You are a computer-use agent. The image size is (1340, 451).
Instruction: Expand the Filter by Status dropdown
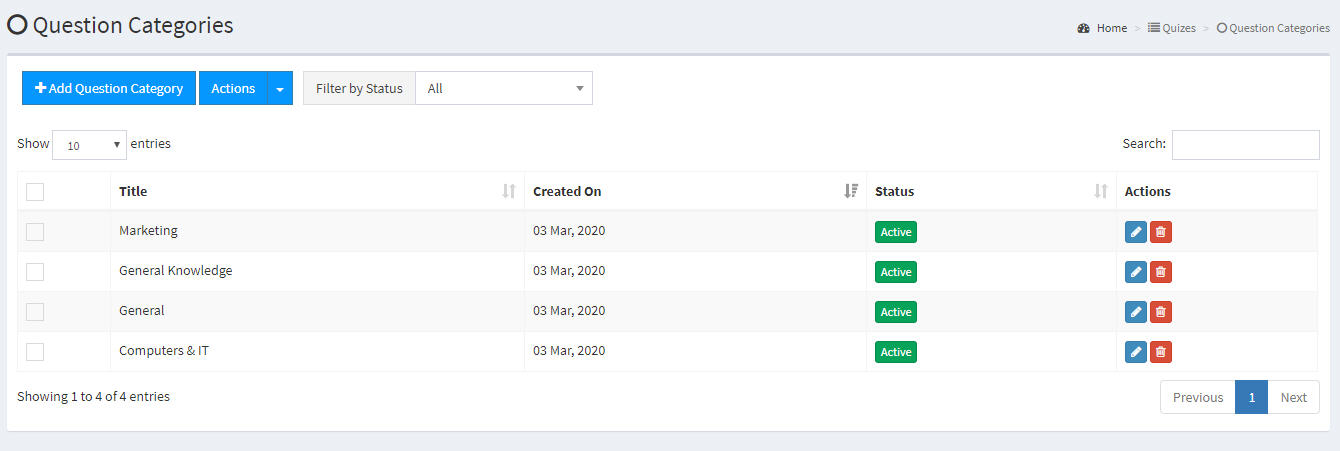504,88
